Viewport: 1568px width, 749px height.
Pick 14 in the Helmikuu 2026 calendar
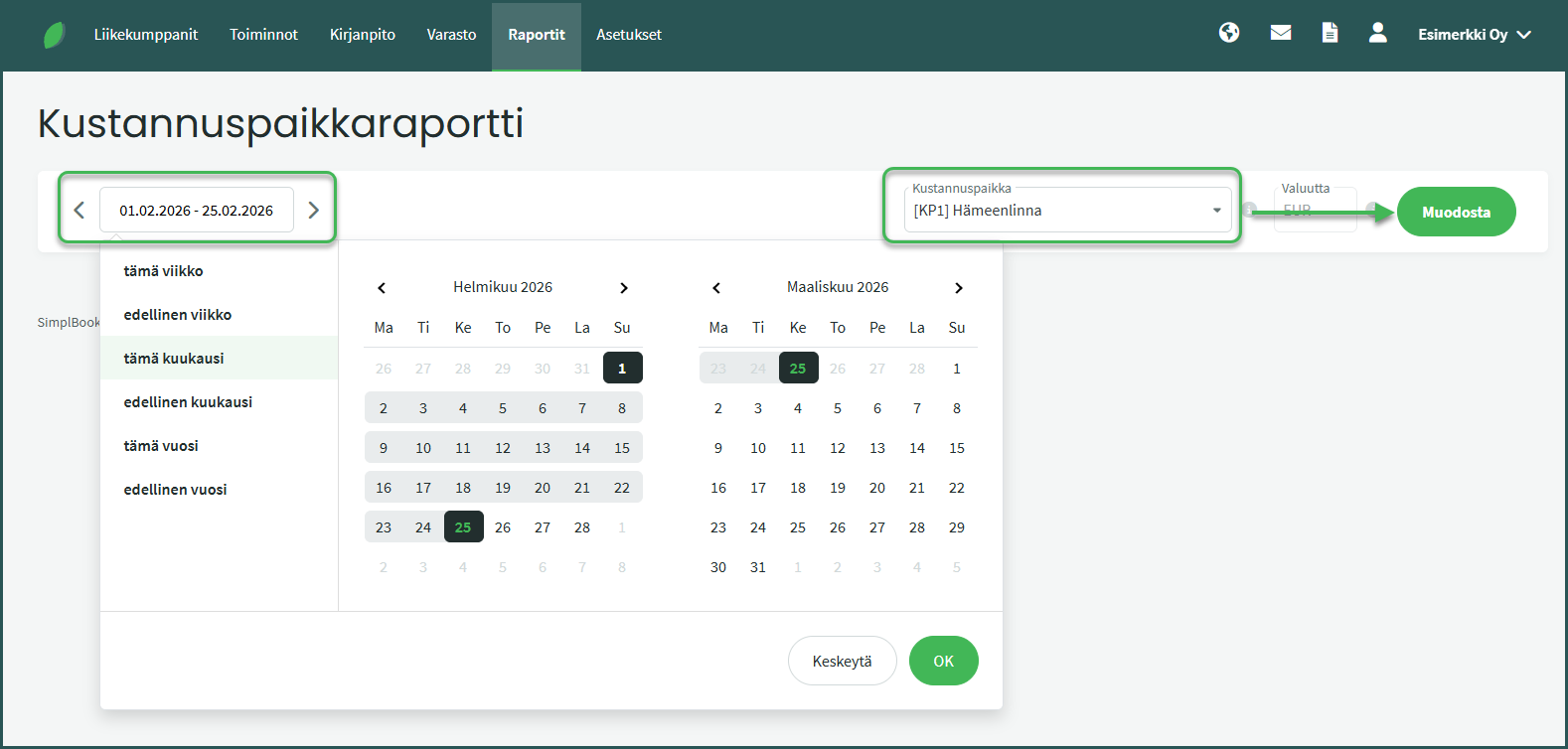tap(582, 448)
